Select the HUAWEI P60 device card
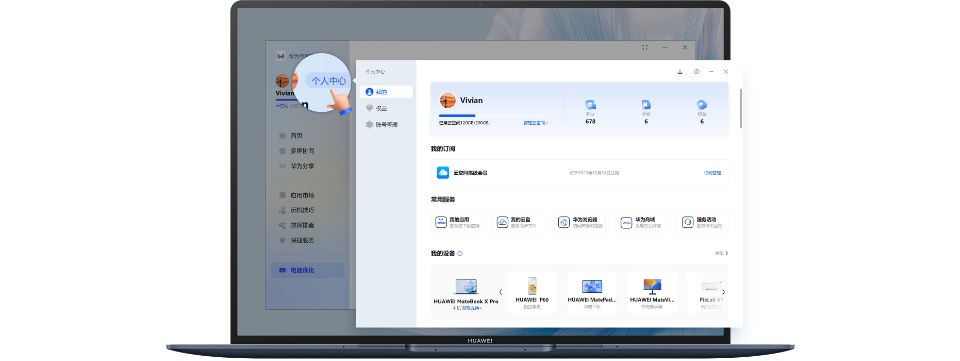The width and height of the screenshot is (960, 361). click(x=532, y=292)
